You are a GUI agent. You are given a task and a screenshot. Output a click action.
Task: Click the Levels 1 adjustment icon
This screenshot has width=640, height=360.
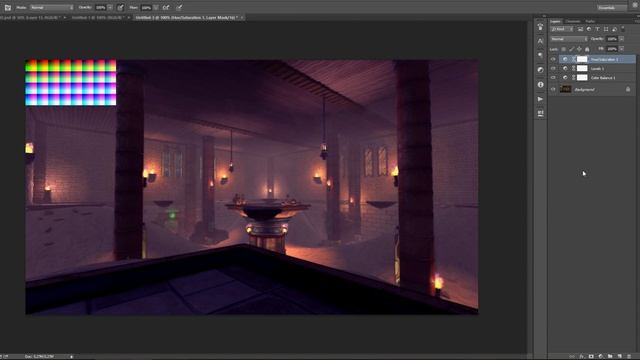click(x=565, y=69)
